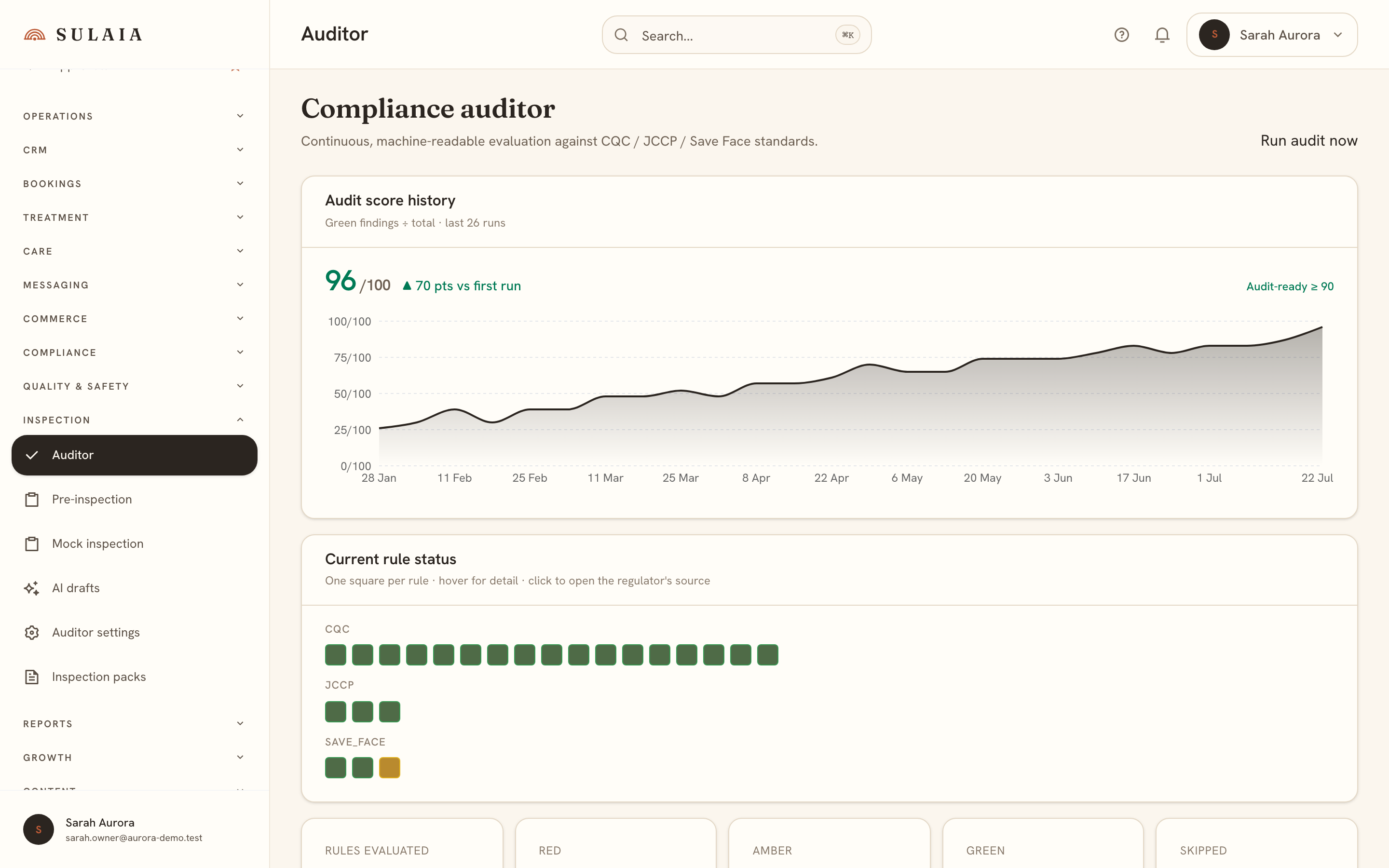
Task: Click the Sulaia logo icon
Action: pyautogui.click(x=34, y=35)
